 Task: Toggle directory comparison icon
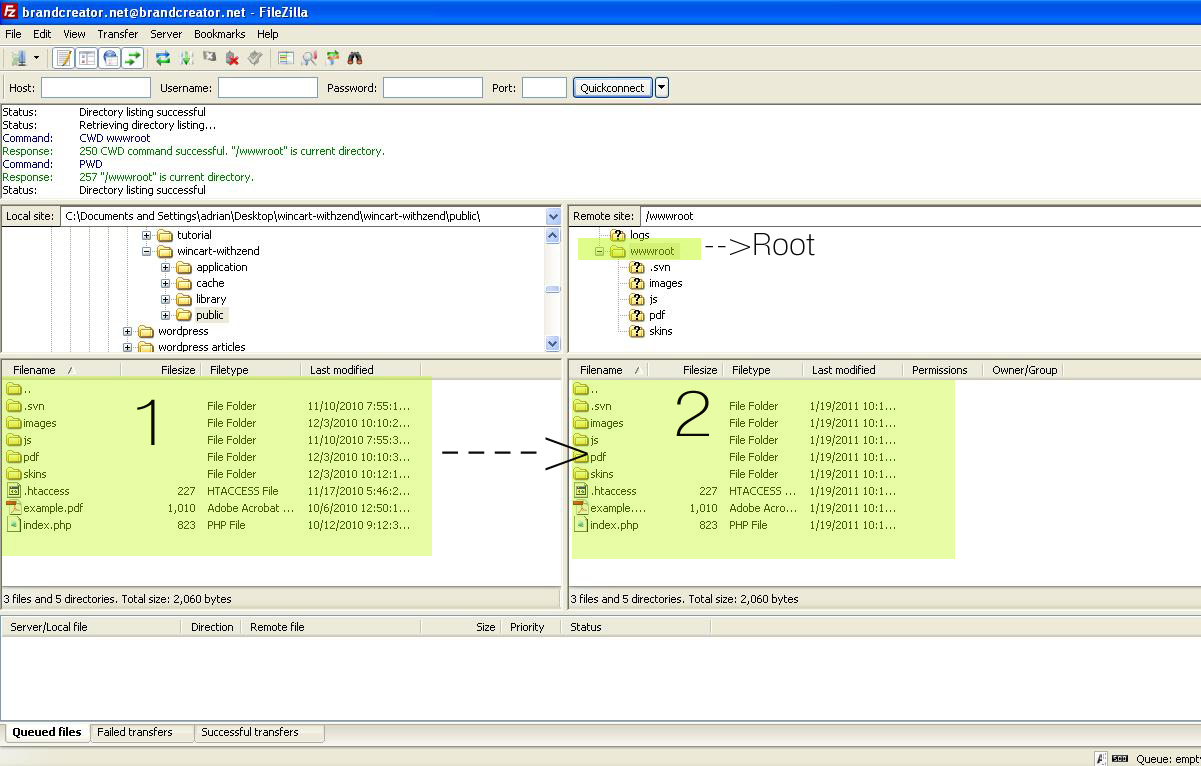(x=309, y=58)
